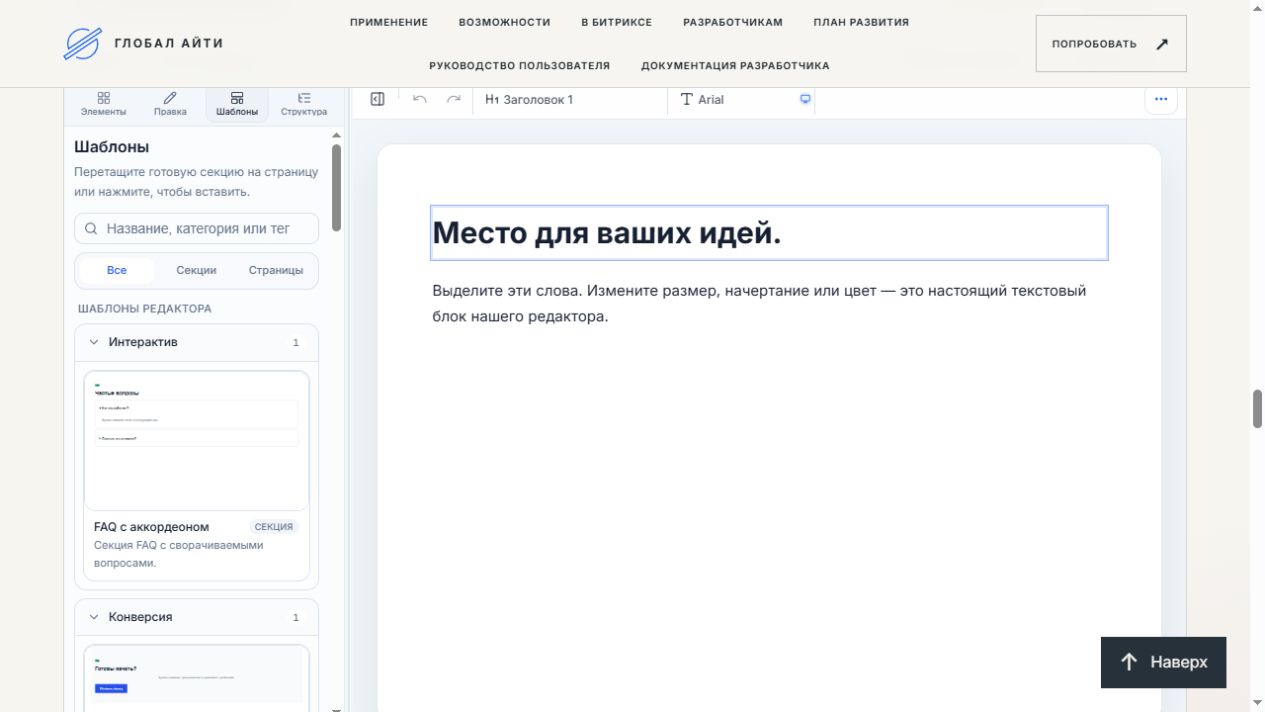Open Руководство пользователя link
This screenshot has width=1265, height=712.
click(x=519, y=66)
